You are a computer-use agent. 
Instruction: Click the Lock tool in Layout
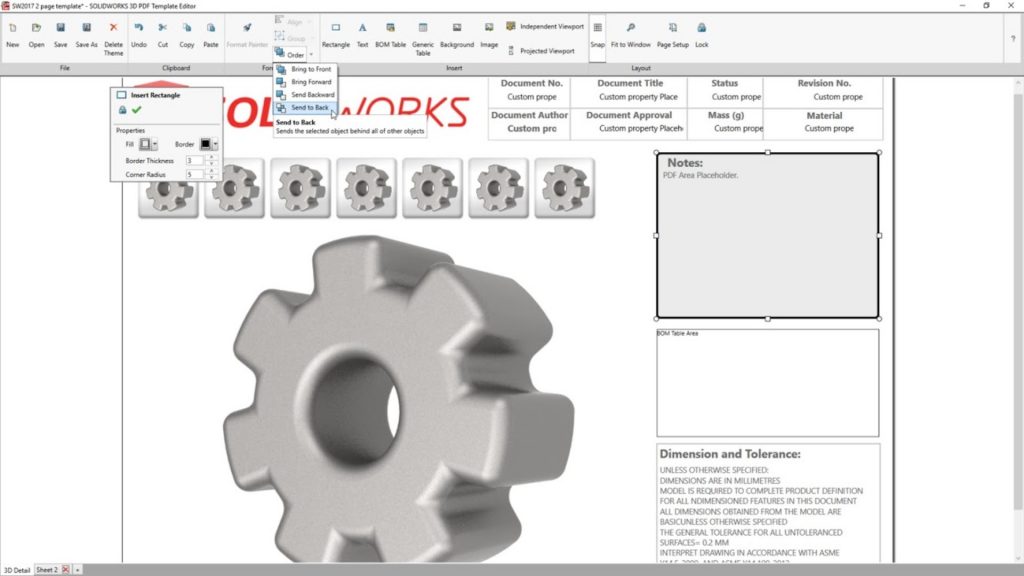(701, 35)
